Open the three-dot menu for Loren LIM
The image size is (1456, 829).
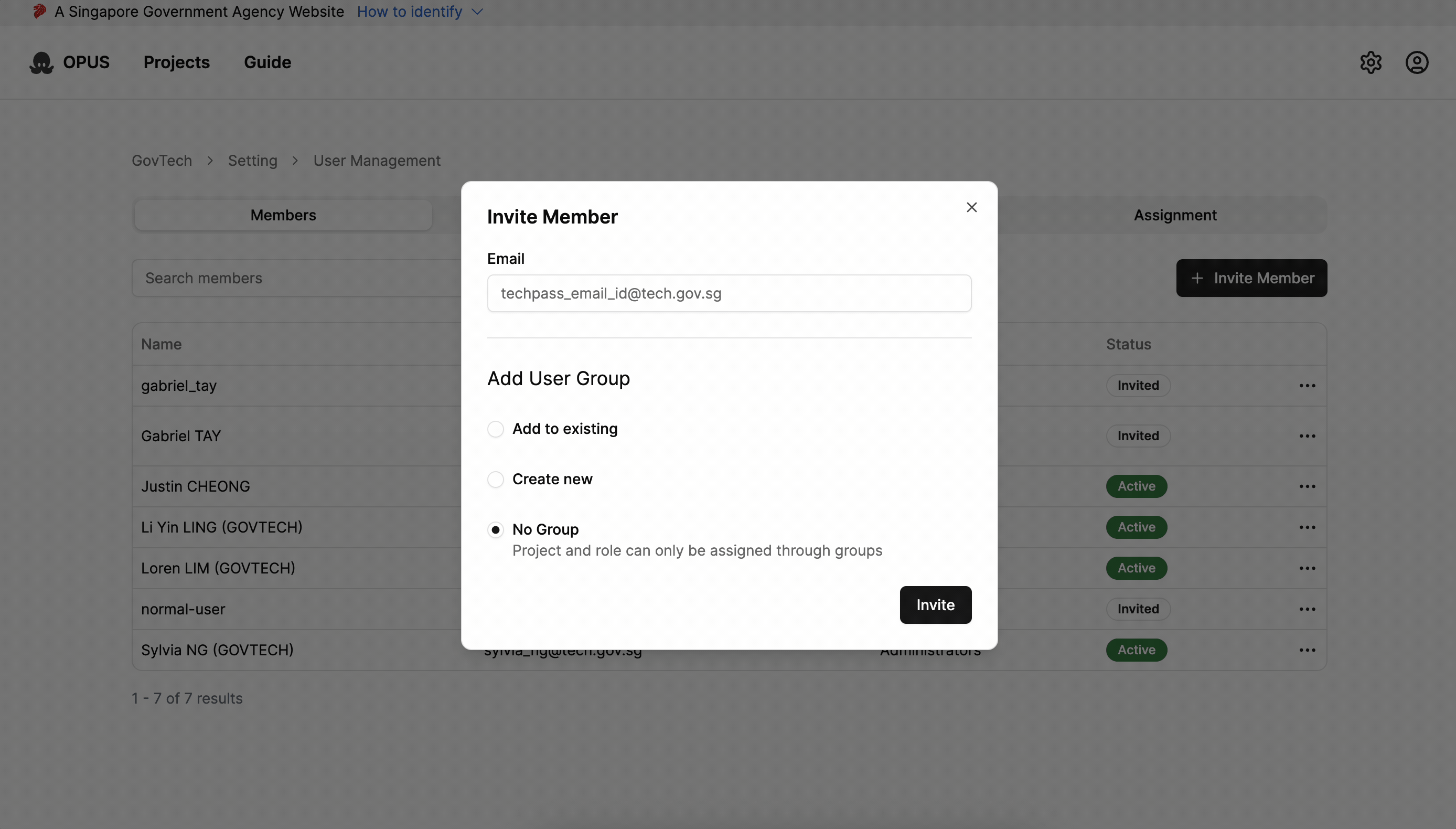[1307, 568]
